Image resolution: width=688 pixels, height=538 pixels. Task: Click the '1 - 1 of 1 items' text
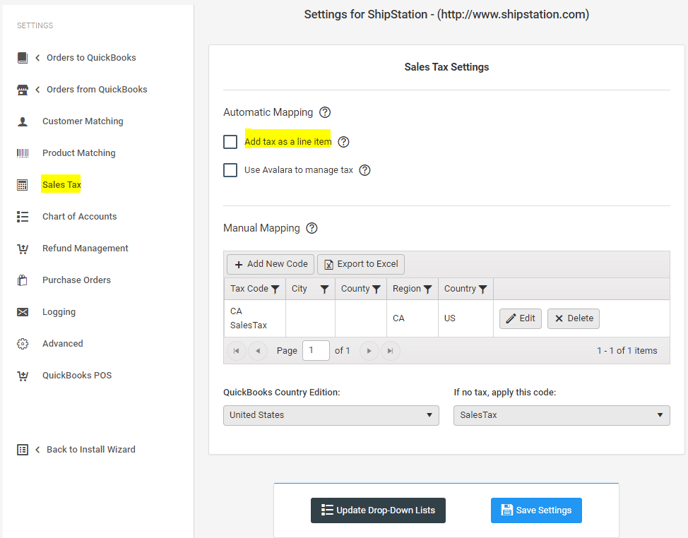point(627,351)
